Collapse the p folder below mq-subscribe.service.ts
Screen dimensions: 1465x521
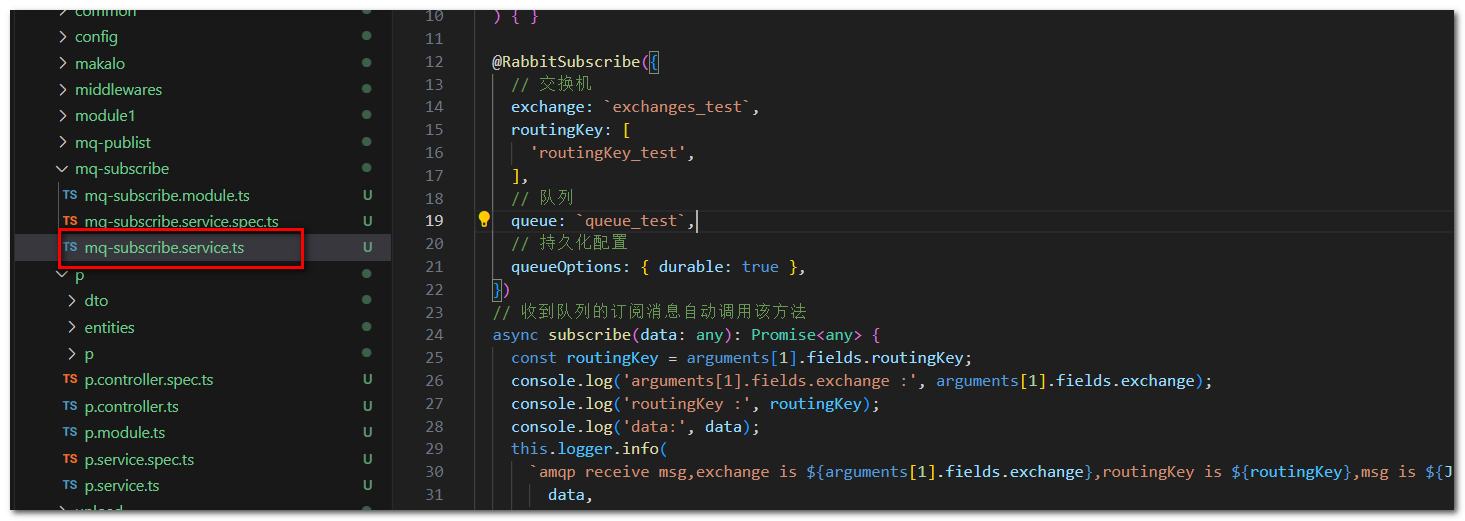62,275
